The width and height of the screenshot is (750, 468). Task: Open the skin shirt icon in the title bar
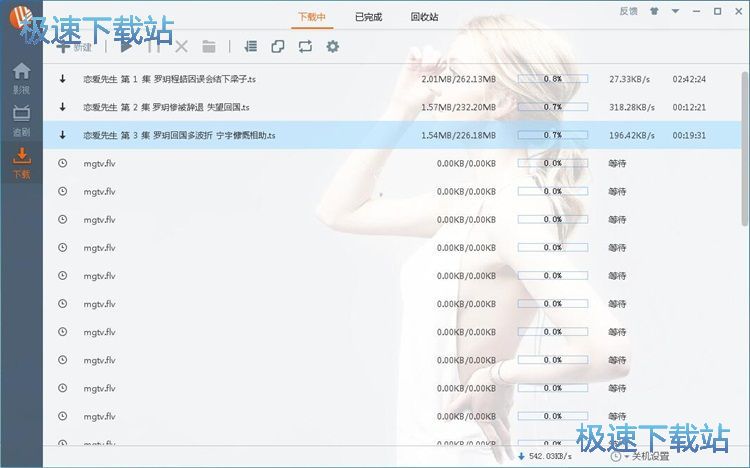click(654, 11)
